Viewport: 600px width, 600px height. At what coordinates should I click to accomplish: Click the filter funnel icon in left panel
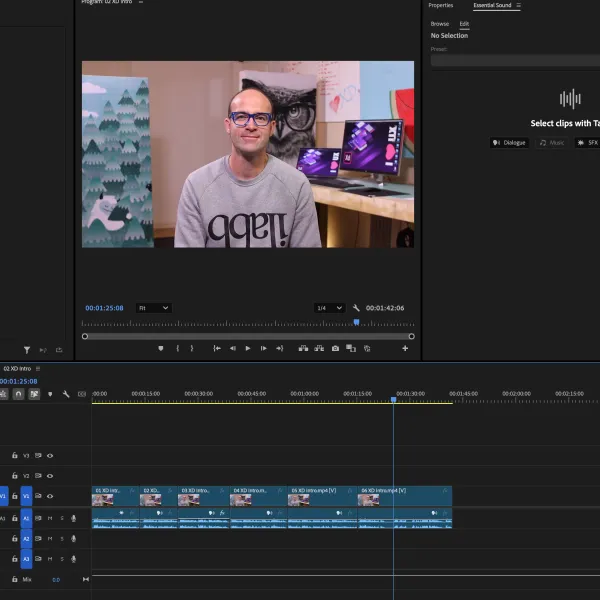(x=27, y=350)
